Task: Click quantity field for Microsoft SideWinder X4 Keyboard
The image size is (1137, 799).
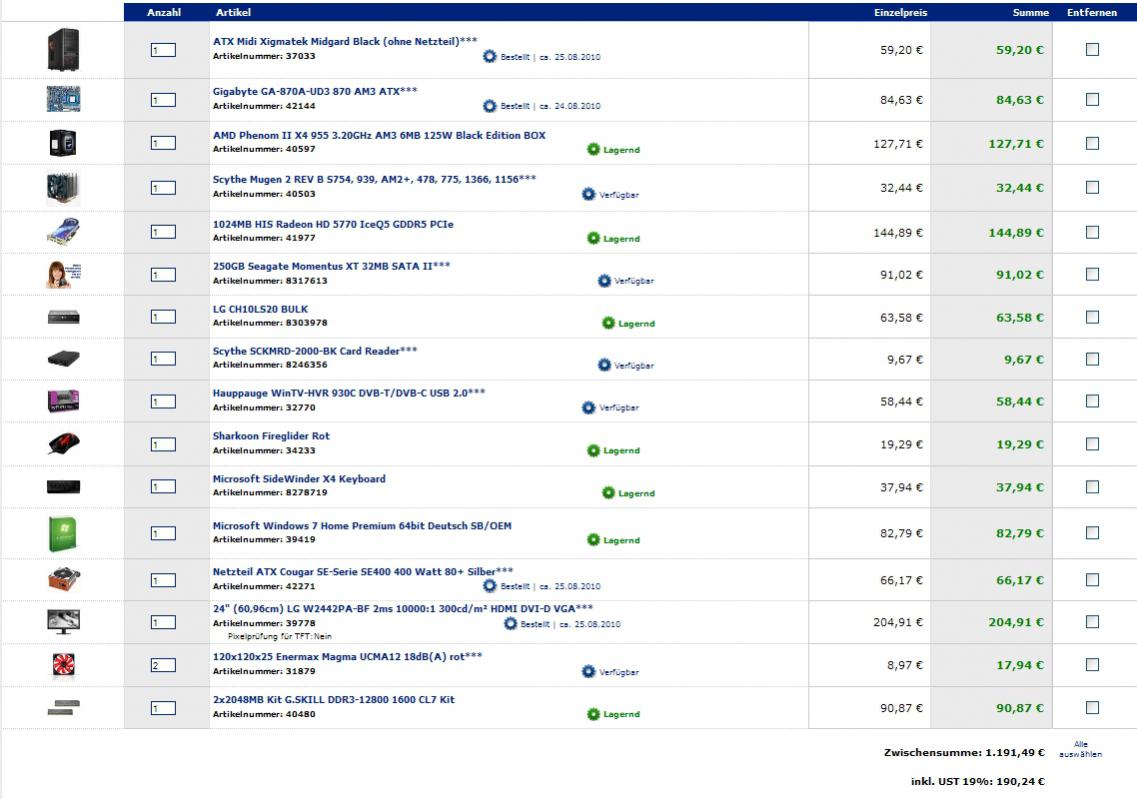Action: [x=163, y=487]
